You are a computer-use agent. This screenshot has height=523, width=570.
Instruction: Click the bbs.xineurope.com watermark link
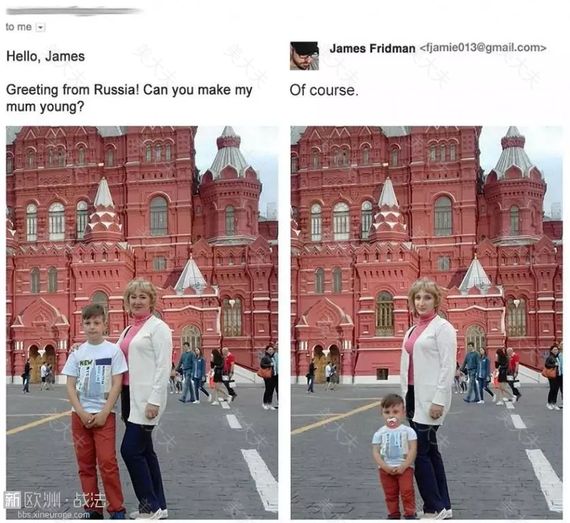tap(53, 515)
